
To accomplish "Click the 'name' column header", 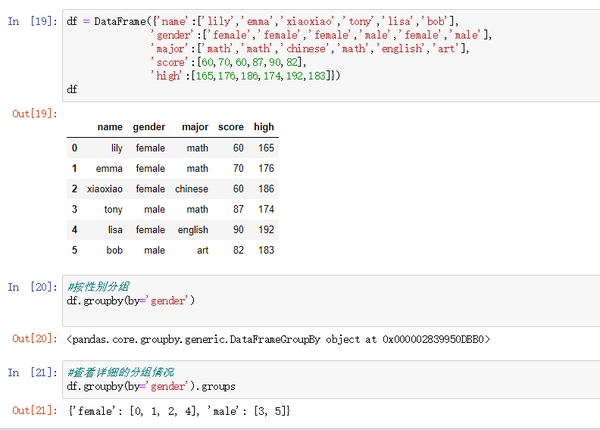I will (110, 127).
